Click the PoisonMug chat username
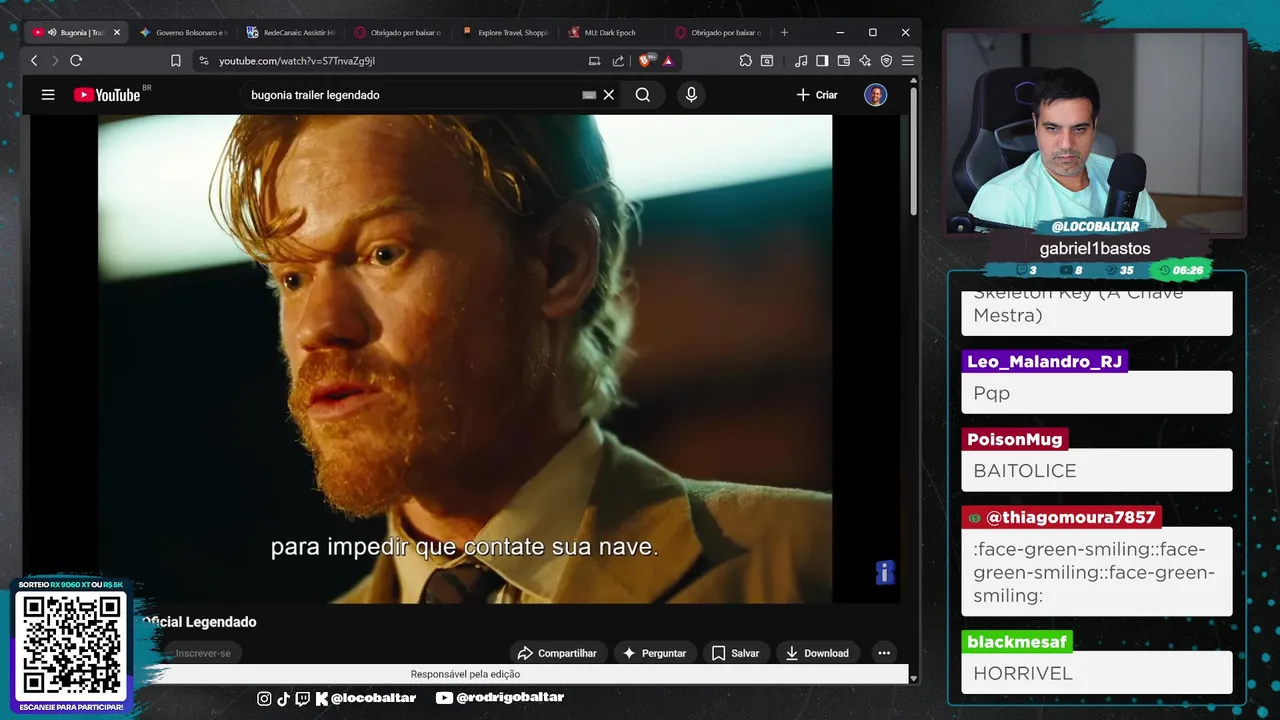 click(1014, 440)
